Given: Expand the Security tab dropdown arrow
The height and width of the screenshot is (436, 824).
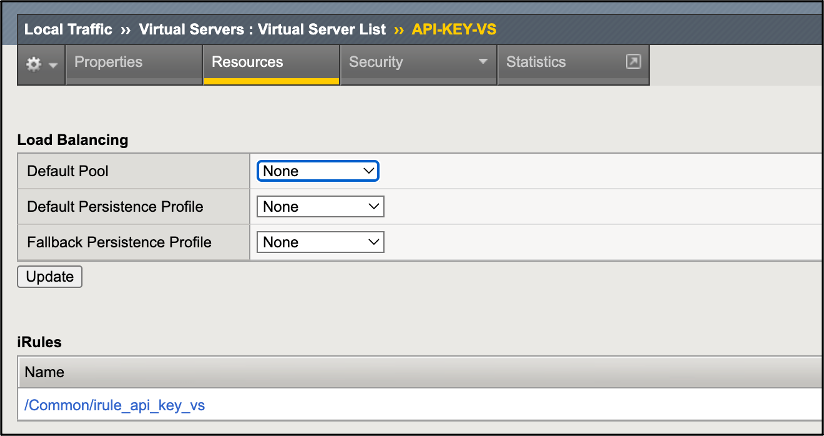Looking at the screenshot, I should (x=484, y=62).
